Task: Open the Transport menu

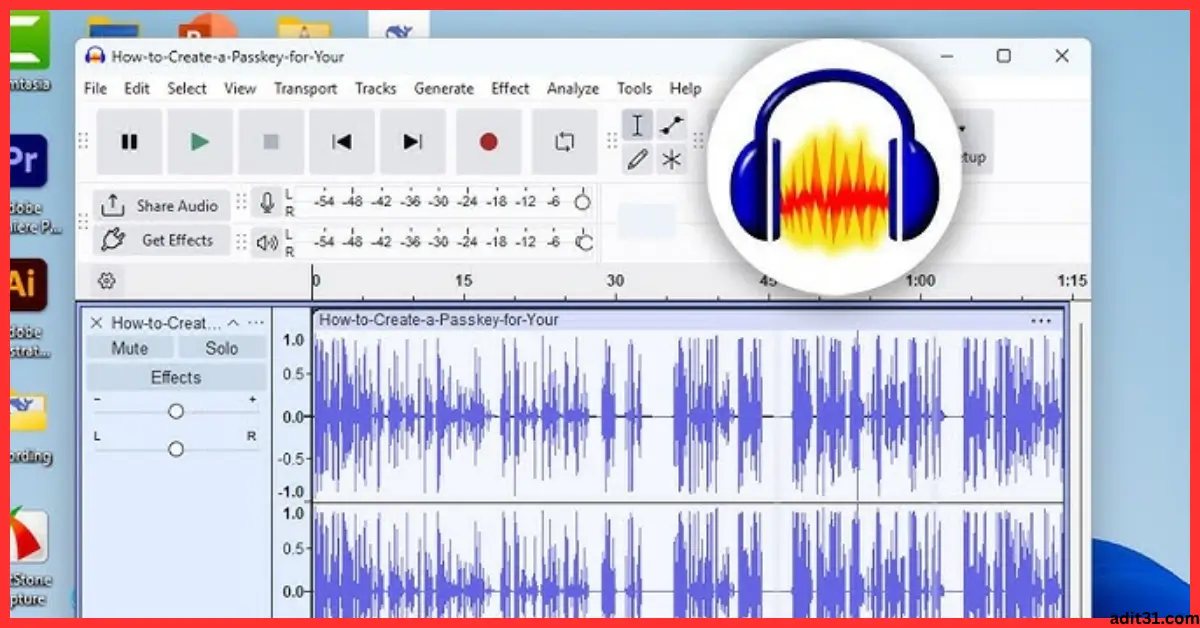Action: click(x=306, y=89)
